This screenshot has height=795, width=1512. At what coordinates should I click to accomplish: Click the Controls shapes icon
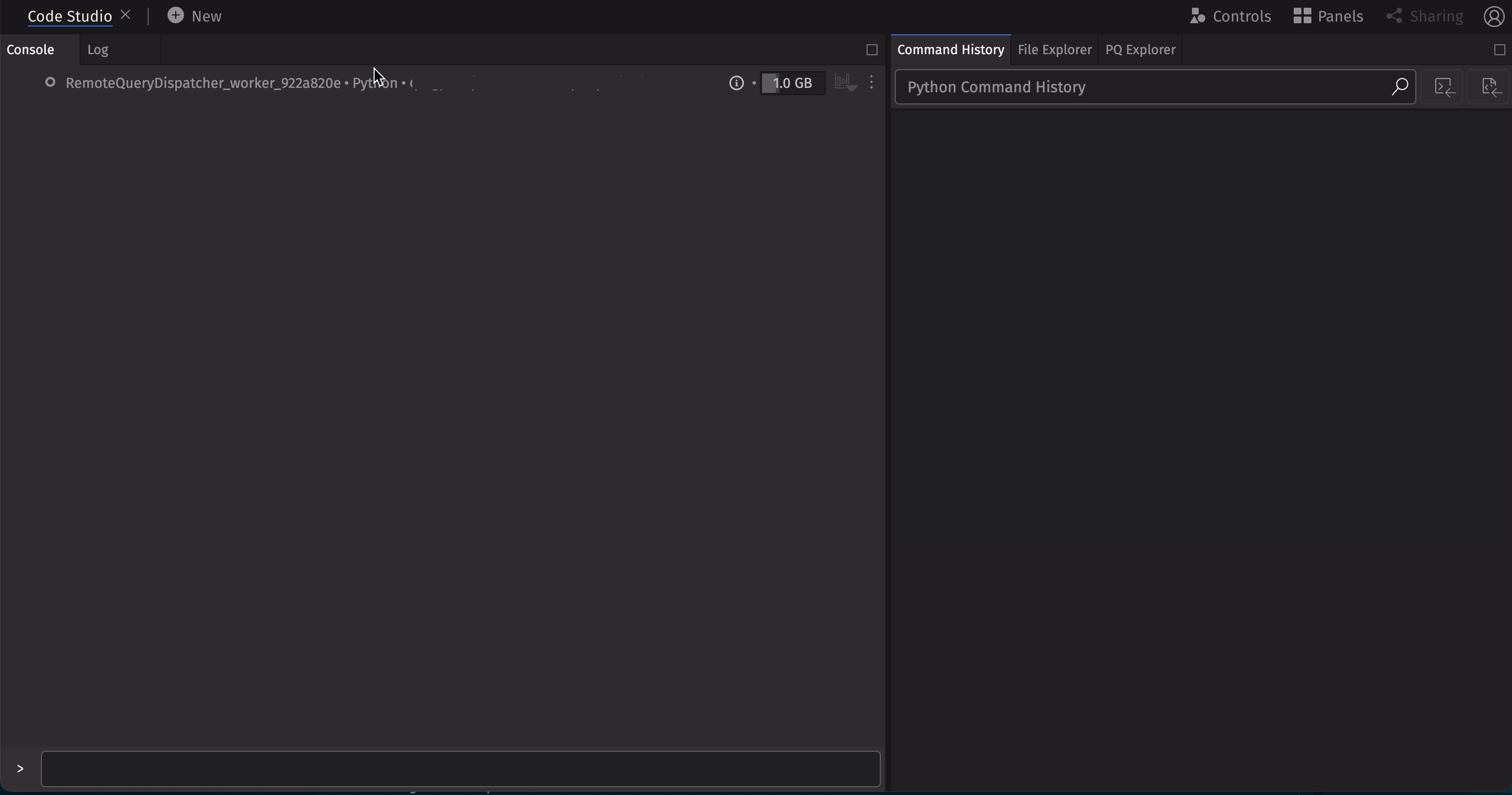click(1198, 16)
